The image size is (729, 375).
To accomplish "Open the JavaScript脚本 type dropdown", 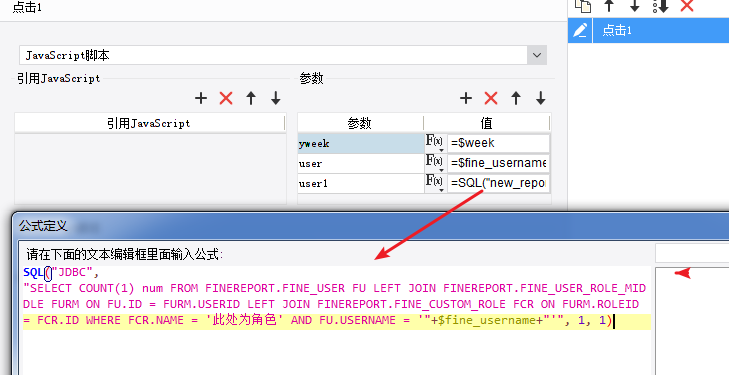I will [537, 55].
